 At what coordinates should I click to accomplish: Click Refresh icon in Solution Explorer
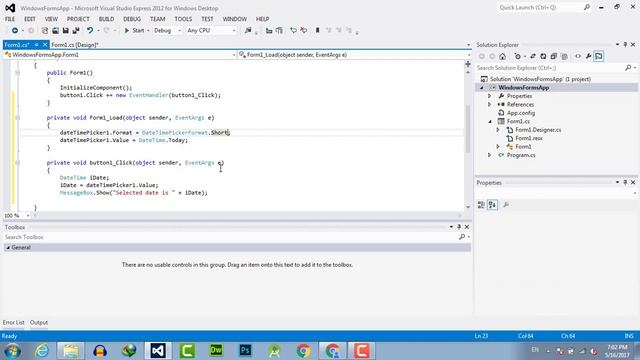point(543,56)
